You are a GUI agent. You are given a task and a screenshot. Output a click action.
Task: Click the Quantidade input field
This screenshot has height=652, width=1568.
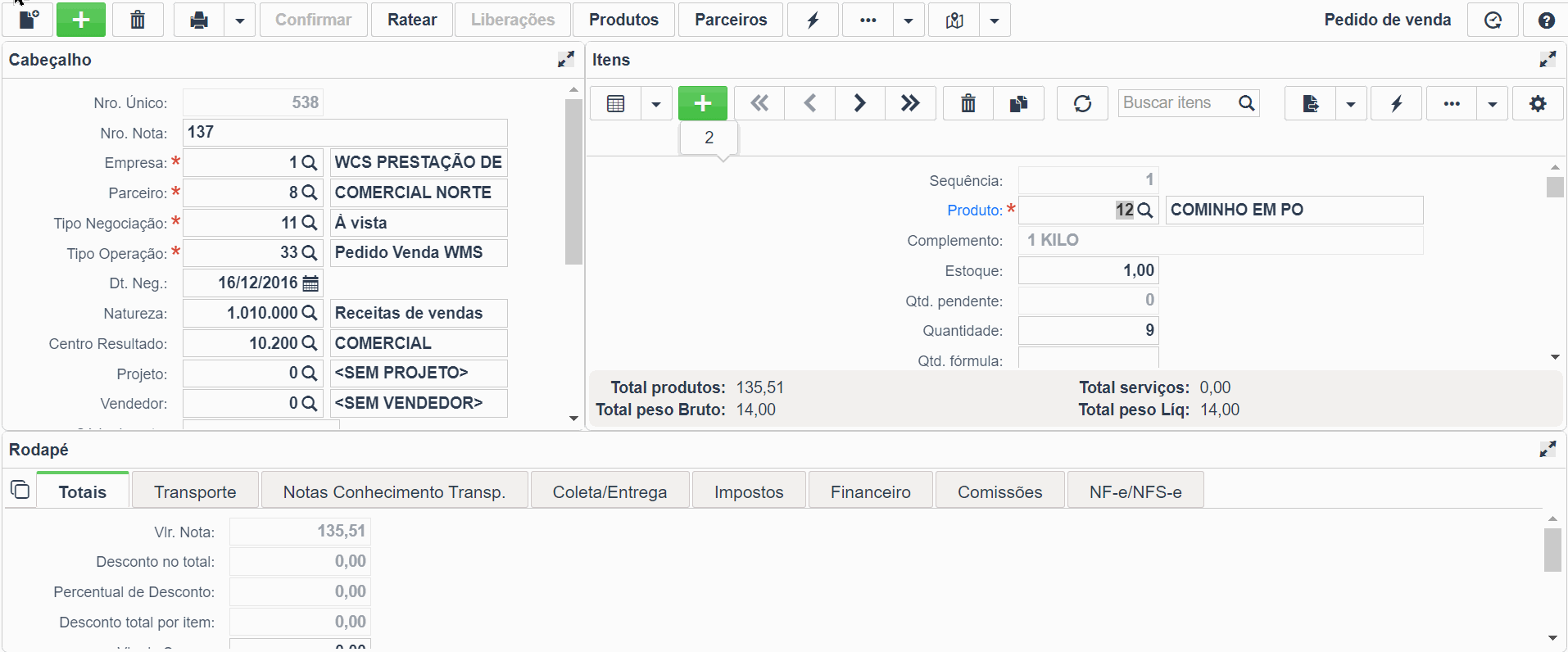click(x=1088, y=331)
